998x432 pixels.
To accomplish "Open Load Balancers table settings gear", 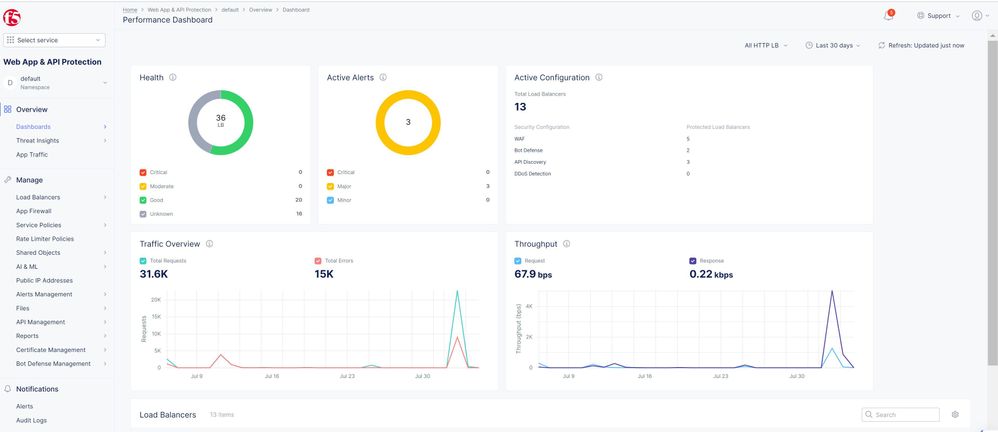I will [x=955, y=414].
